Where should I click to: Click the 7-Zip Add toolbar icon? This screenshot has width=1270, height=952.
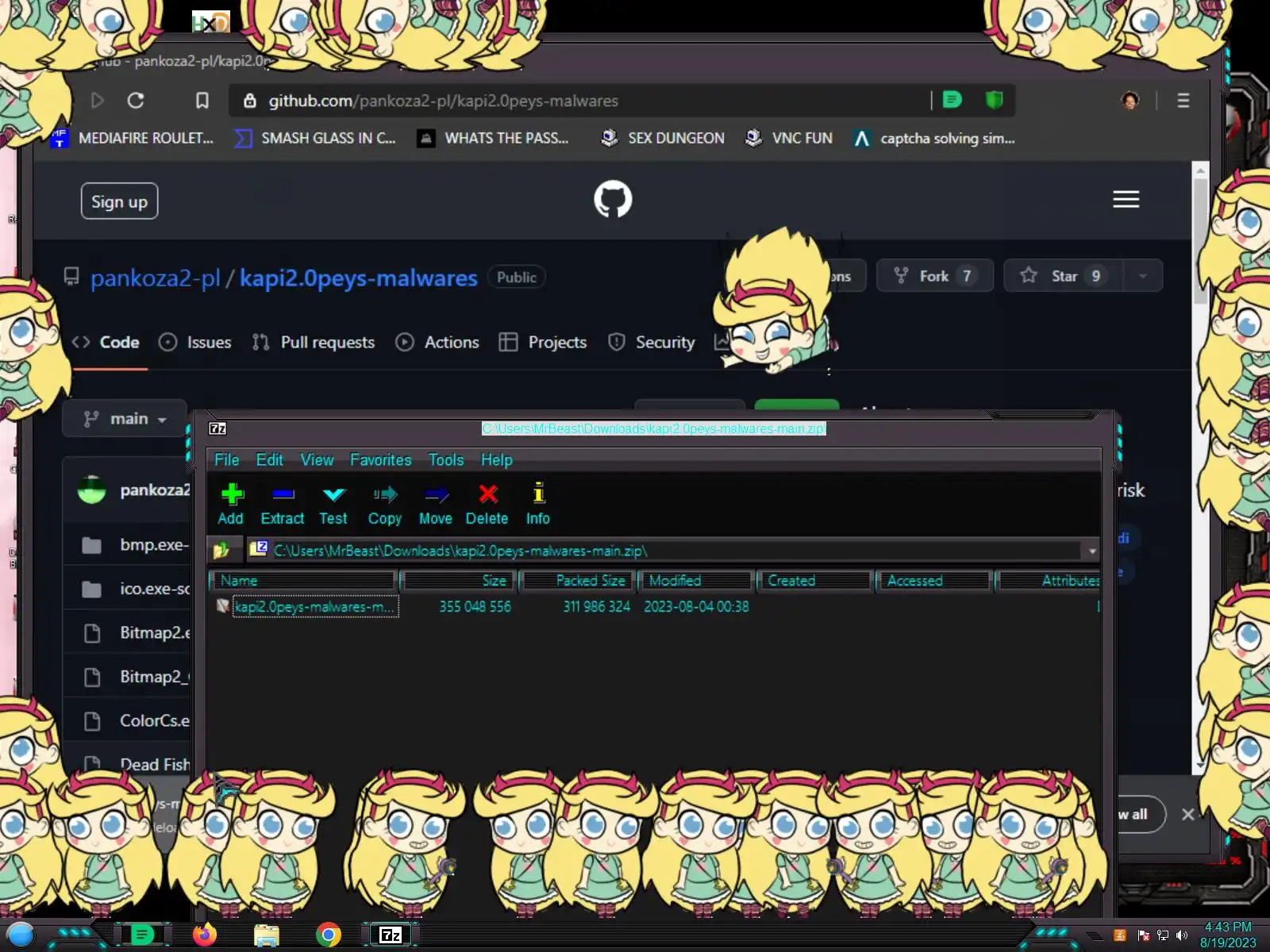231,495
